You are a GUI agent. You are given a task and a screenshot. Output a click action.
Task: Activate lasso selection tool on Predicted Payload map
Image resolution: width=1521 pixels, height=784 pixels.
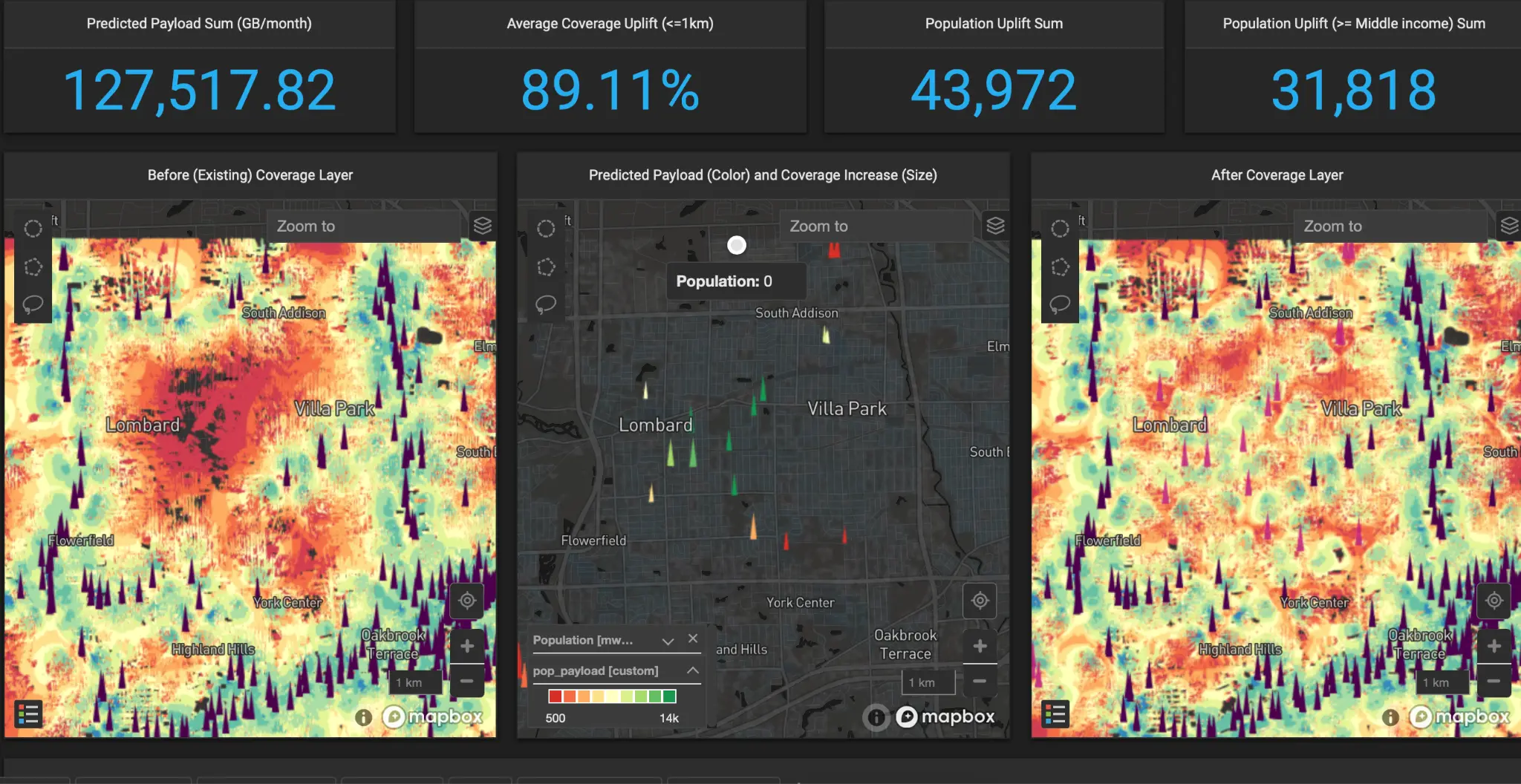[x=546, y=304]
